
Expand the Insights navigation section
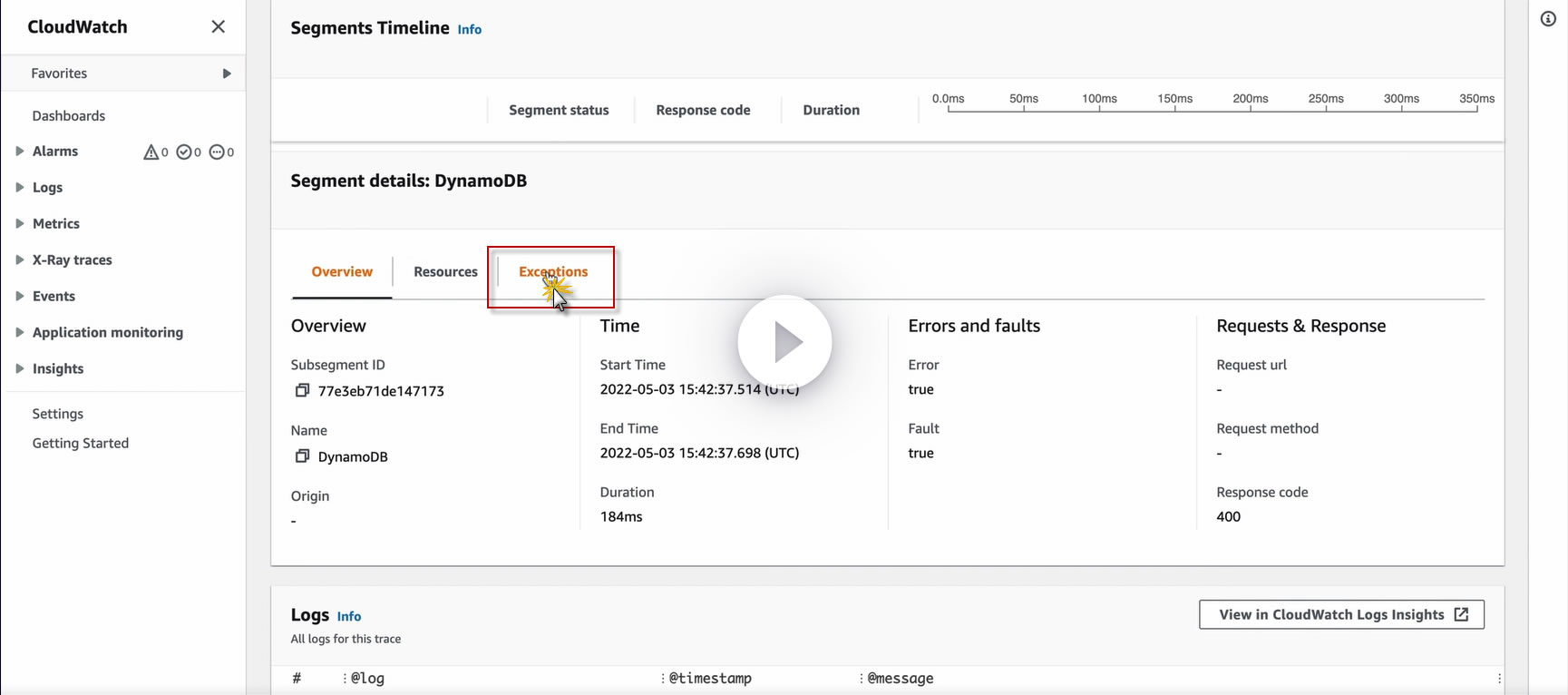[19, 368]
